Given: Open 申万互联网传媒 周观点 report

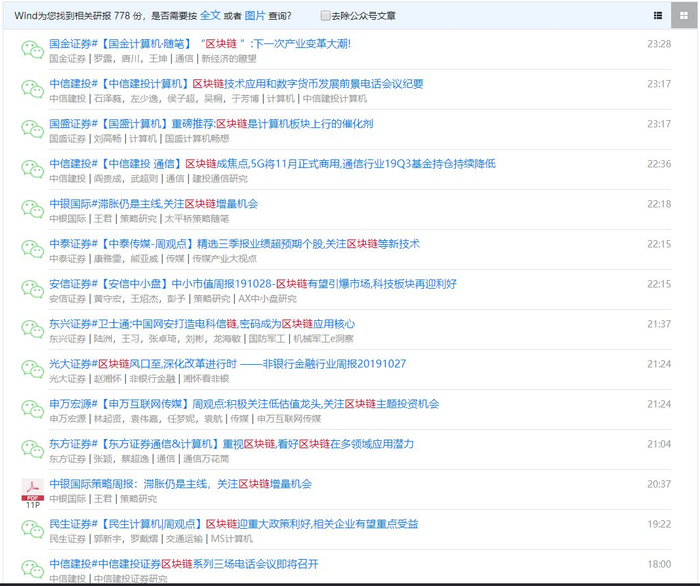Looking at the screenshot, I should 244,404.
